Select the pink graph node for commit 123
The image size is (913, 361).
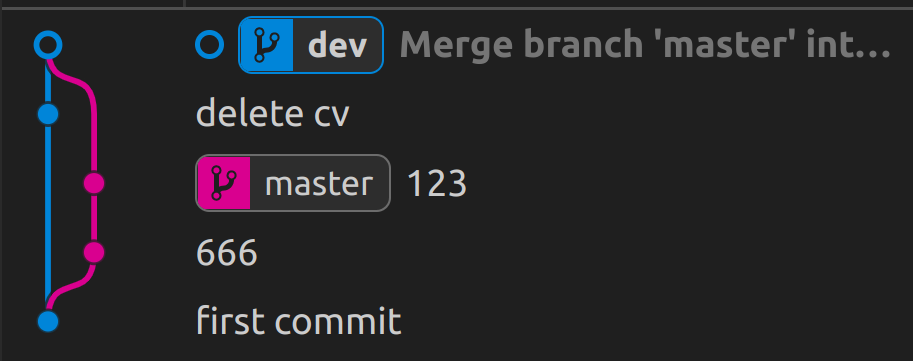coord(94,183)
